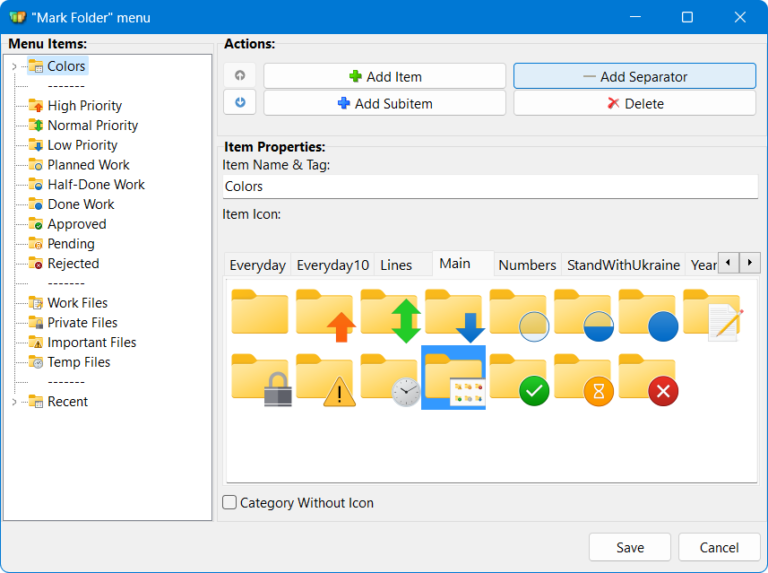
Task: Click the move item up arrow button
Action: [240, 76]
